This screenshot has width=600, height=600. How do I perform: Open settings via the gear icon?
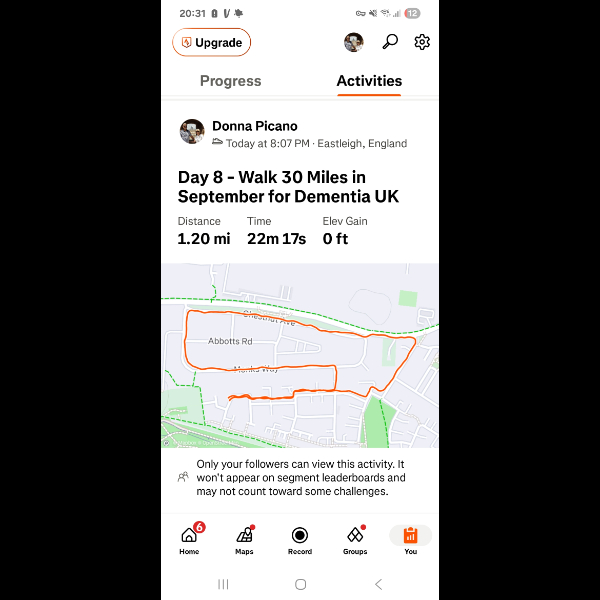(422, 42)
